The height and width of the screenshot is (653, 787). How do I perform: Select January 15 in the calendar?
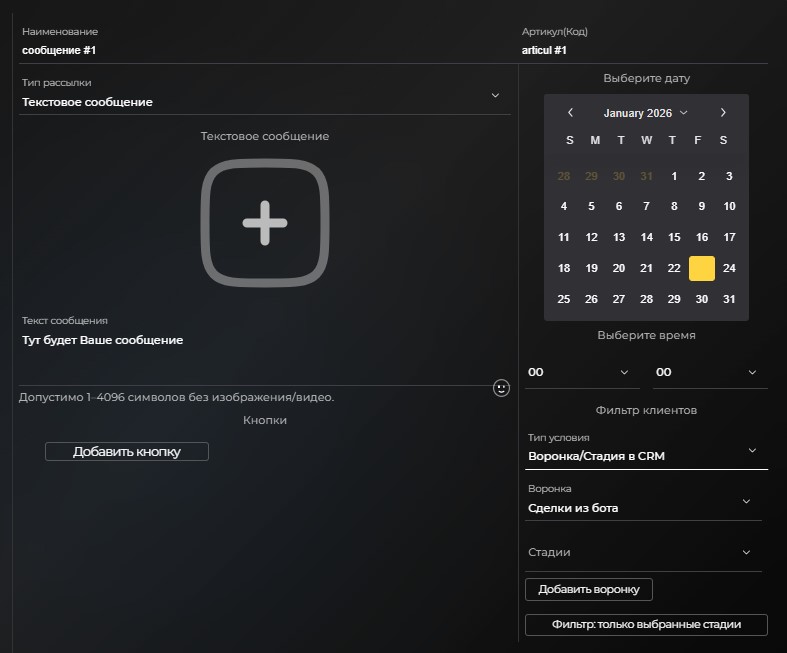pyautogui.click(x=674, y=237)
